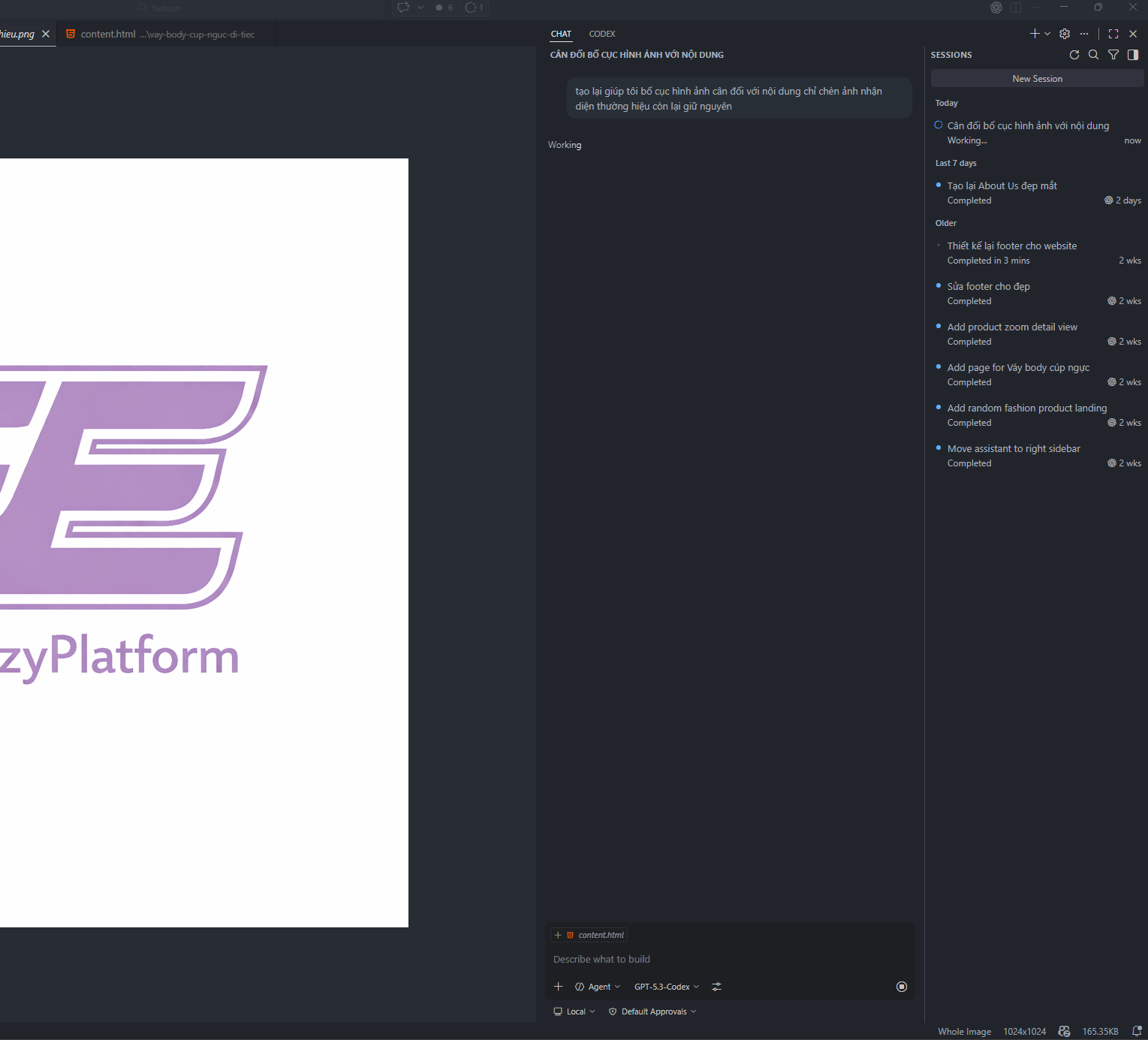Click the New Session button

click(x=1037, y=79)
